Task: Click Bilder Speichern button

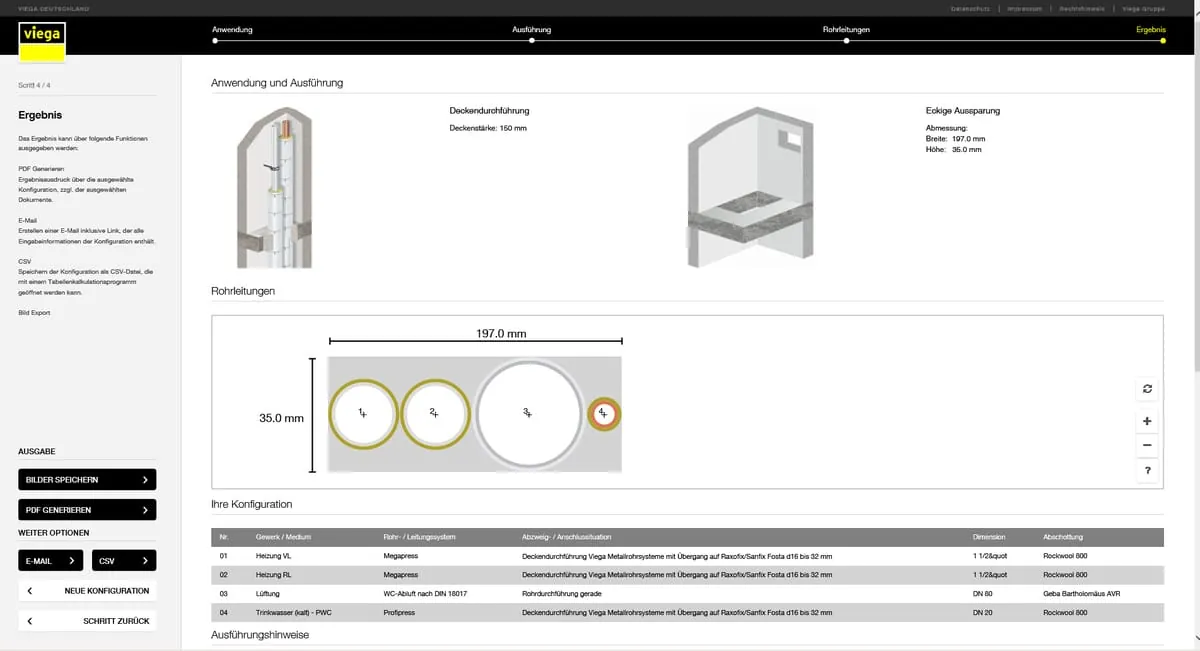Action: point(87,480)
